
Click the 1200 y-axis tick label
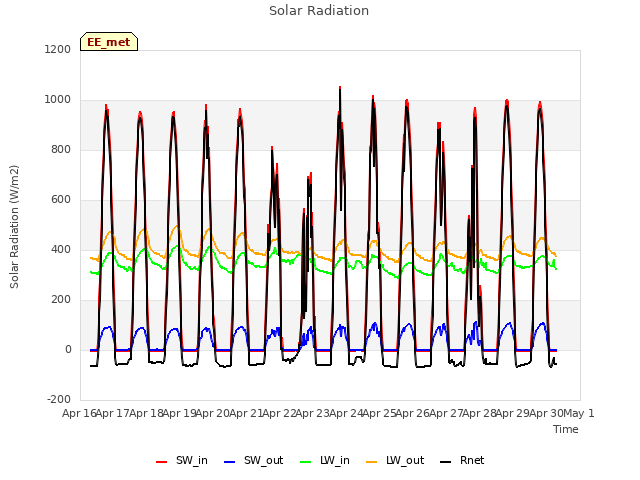58,49
